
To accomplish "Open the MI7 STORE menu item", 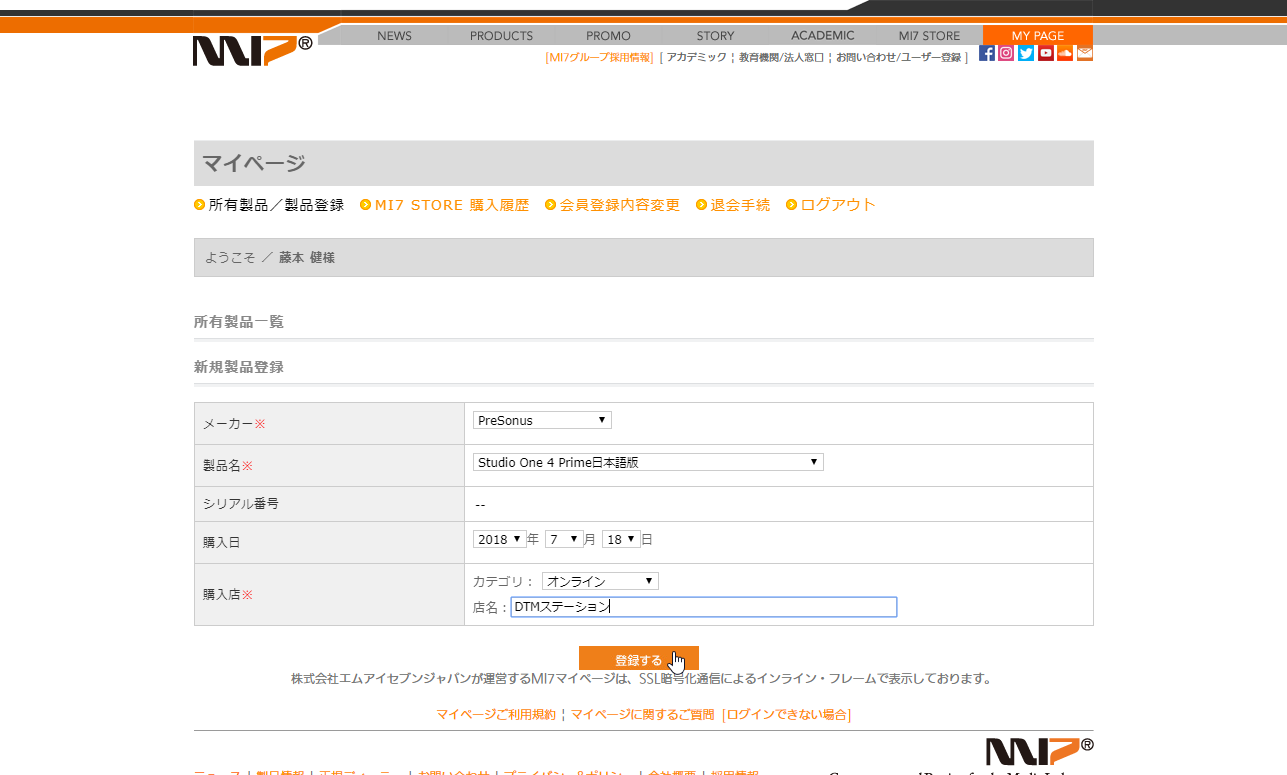I will 929,35.
